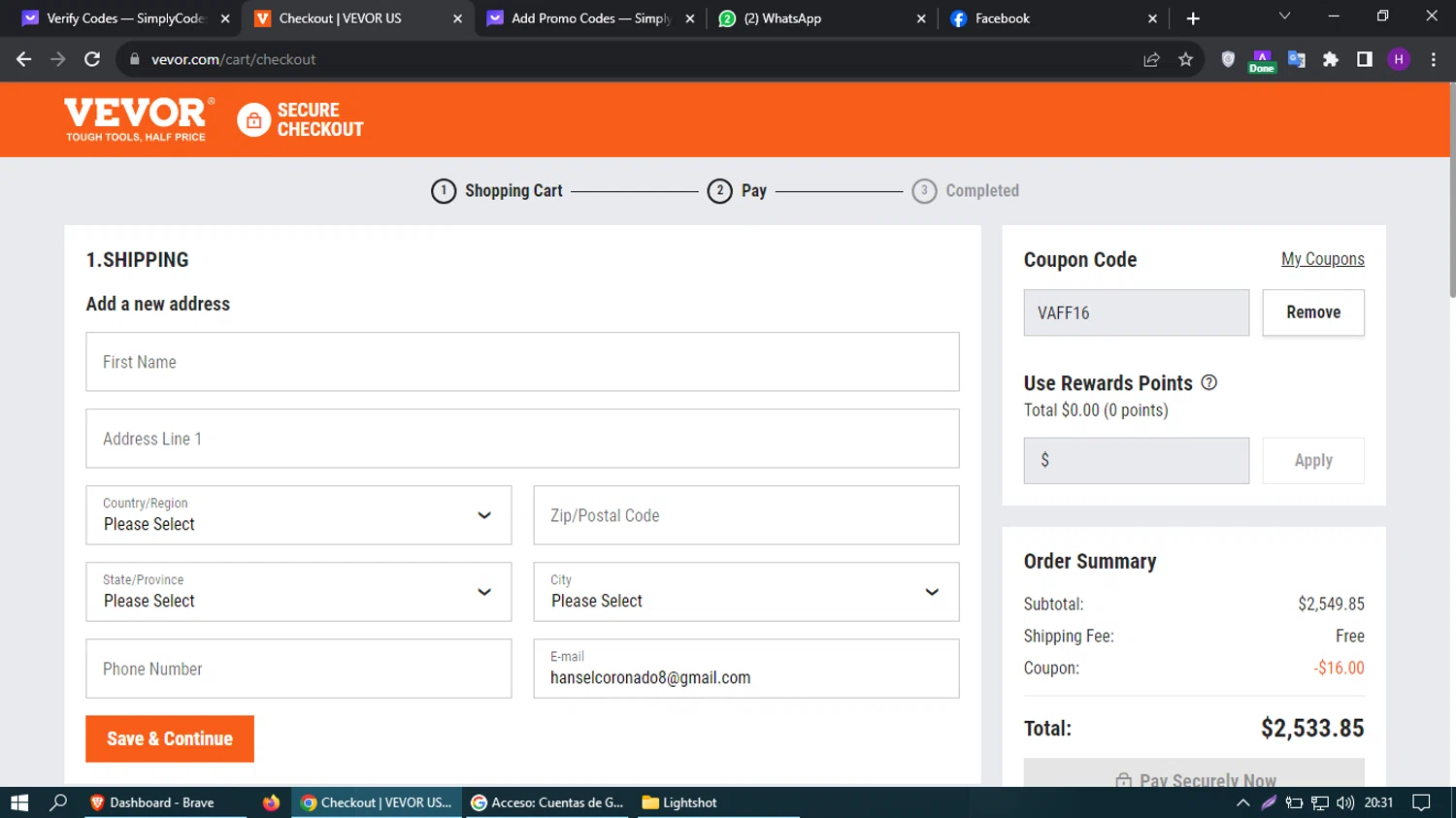Show hidden system tray icons
The image size is (1456, 818).
(1242, 802)
